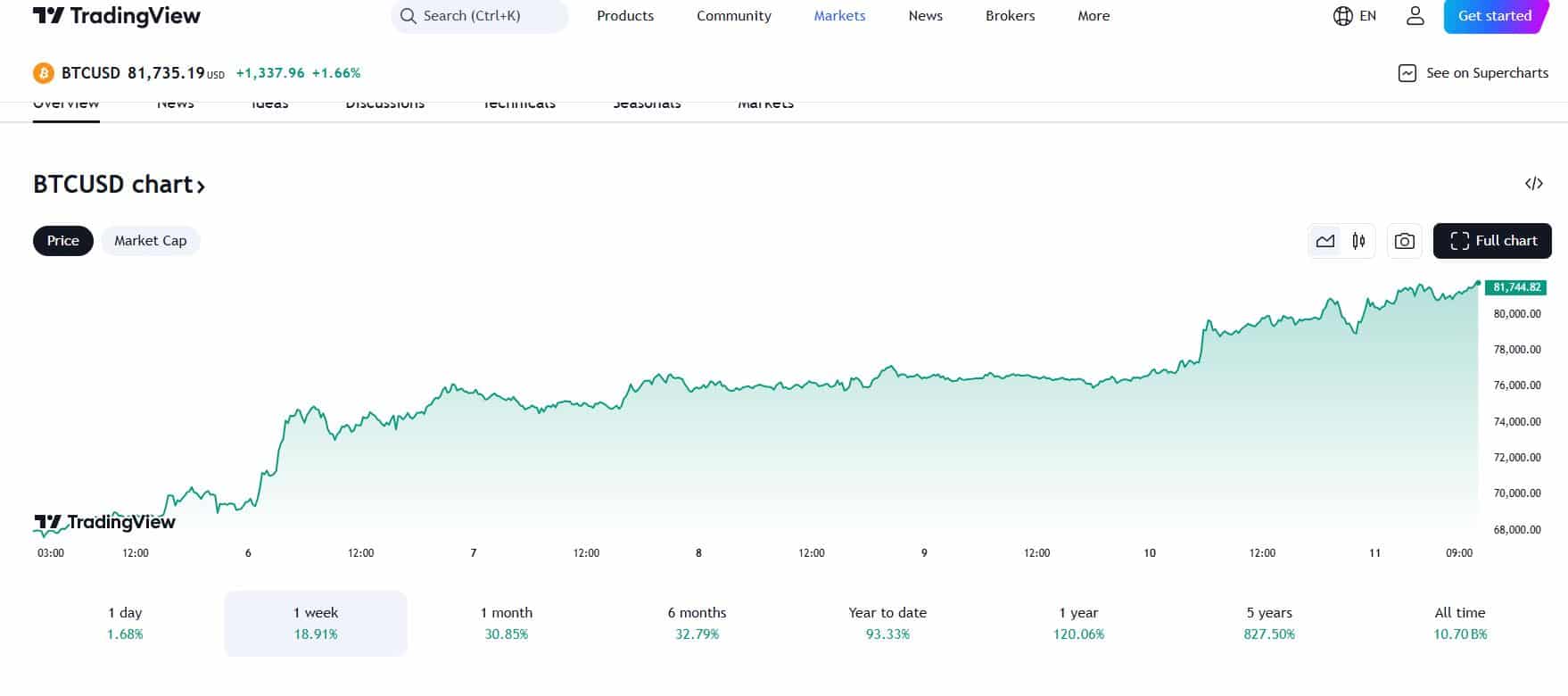Click the +1,337.96 price change value
The image size is (1568, 696).
point(270,73)
